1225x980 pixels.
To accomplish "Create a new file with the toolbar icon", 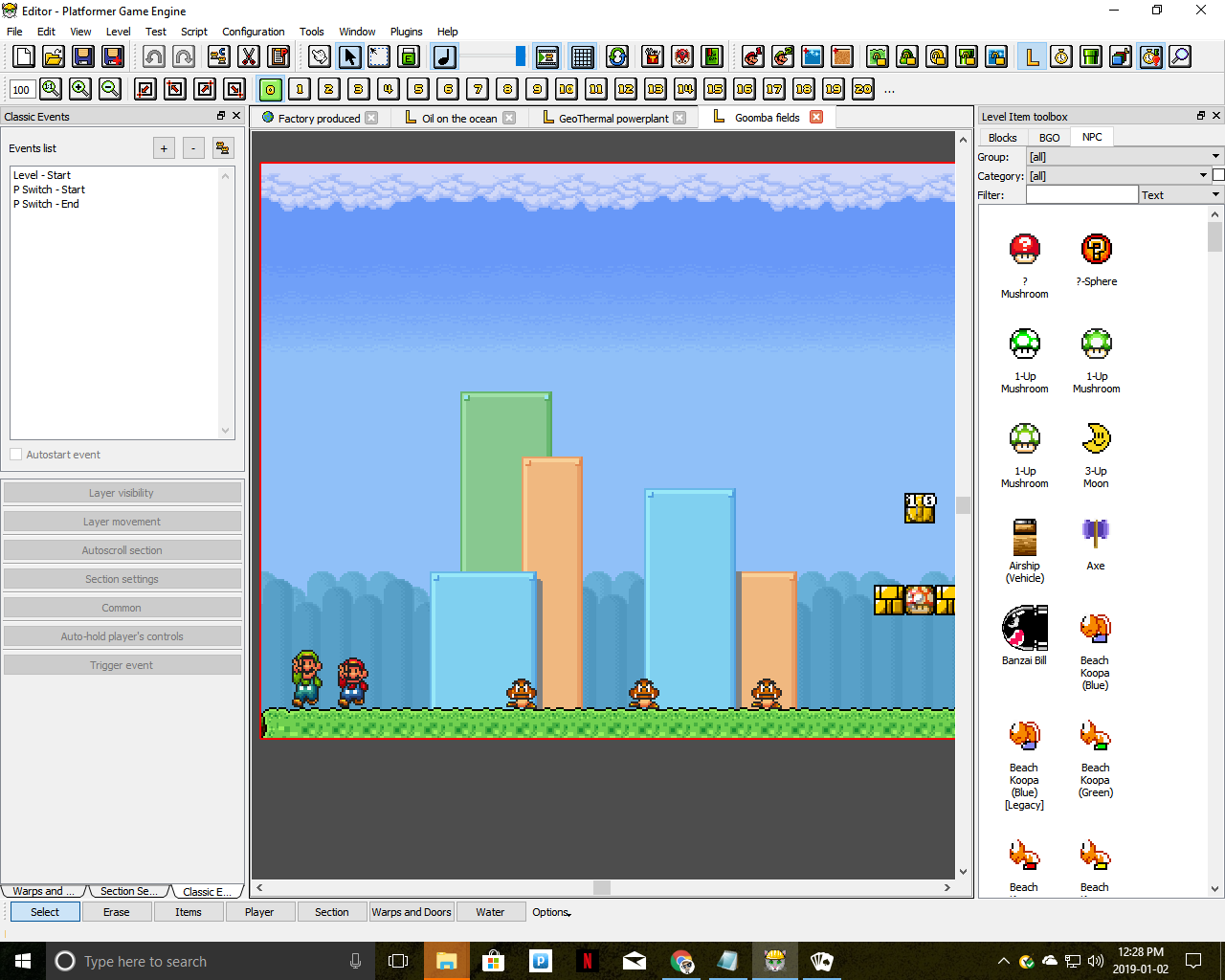I will [x=24, y=56].
